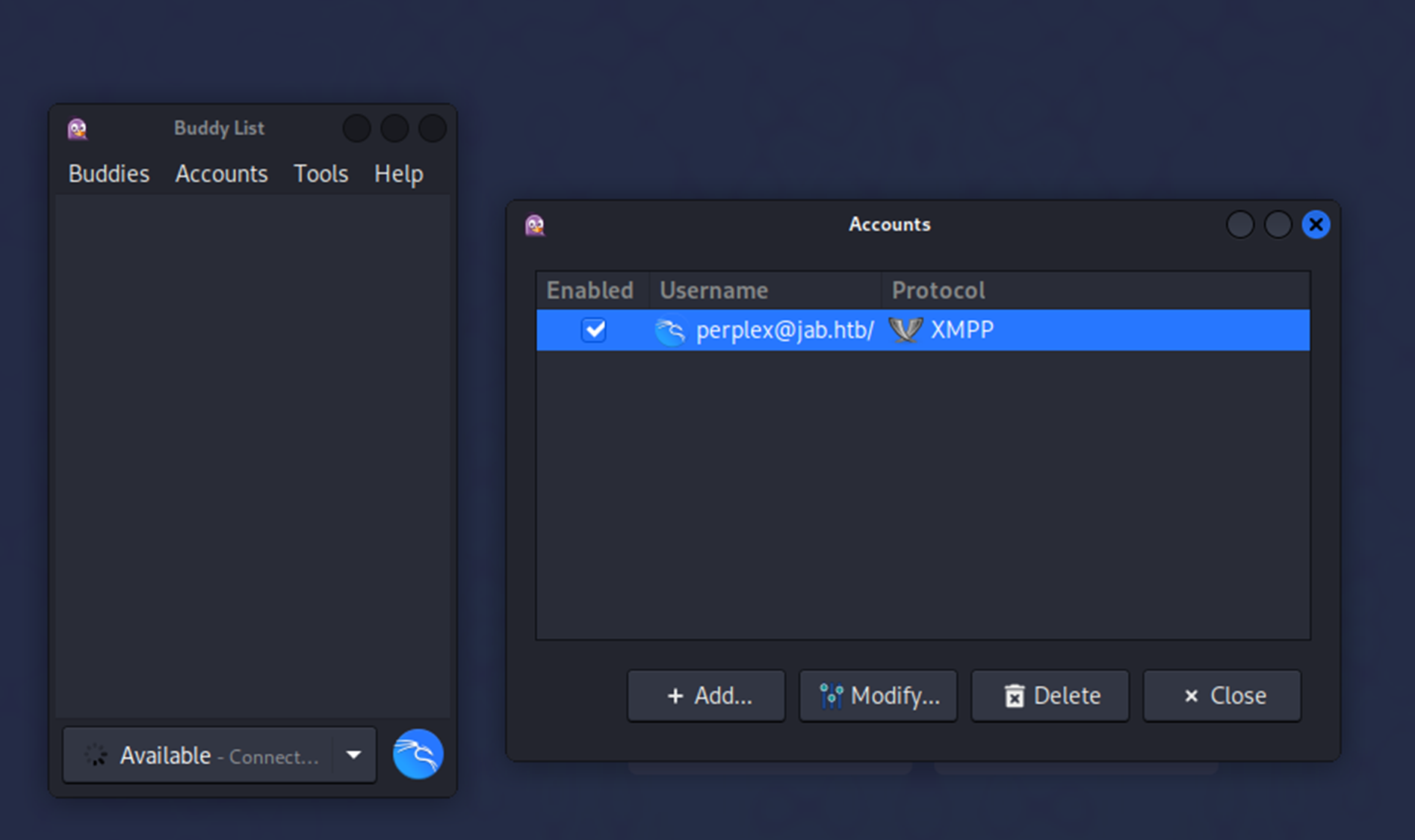Maximize the Buddy List window

coord(394,128)
